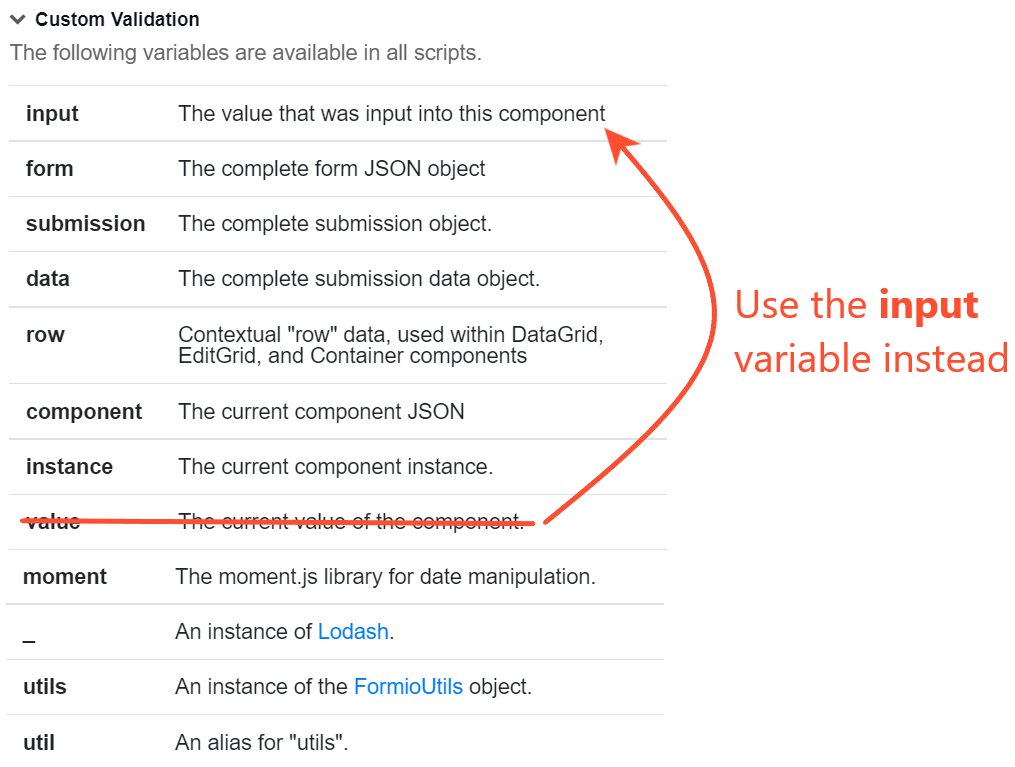The width and height of the screenshot is (1015, 767).
Task: Click the row variable label
Action: (45, 335)
